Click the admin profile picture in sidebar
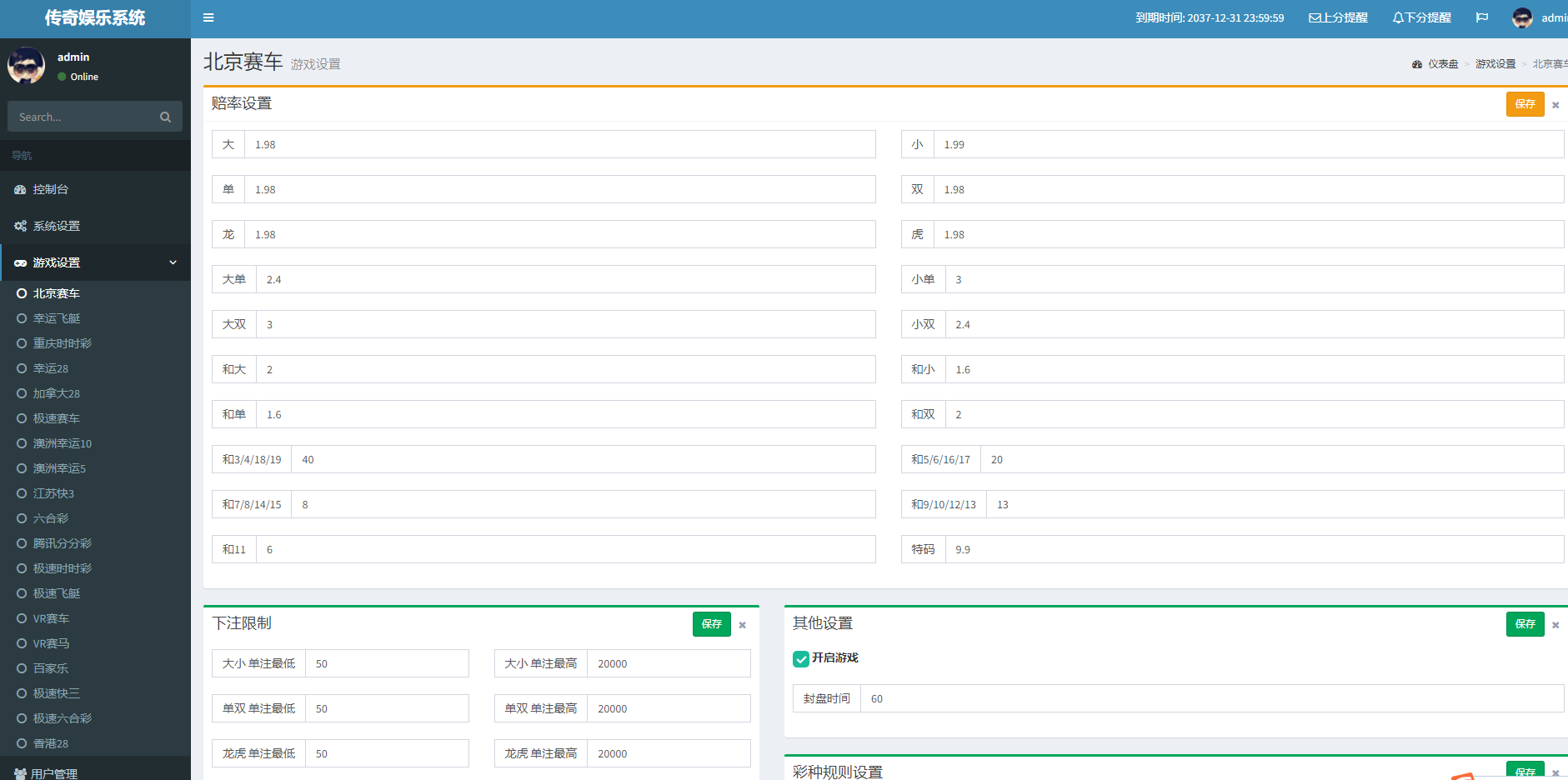Image resolution: width=1568 pixels, height=780 pixels. [x=26, y=65]
